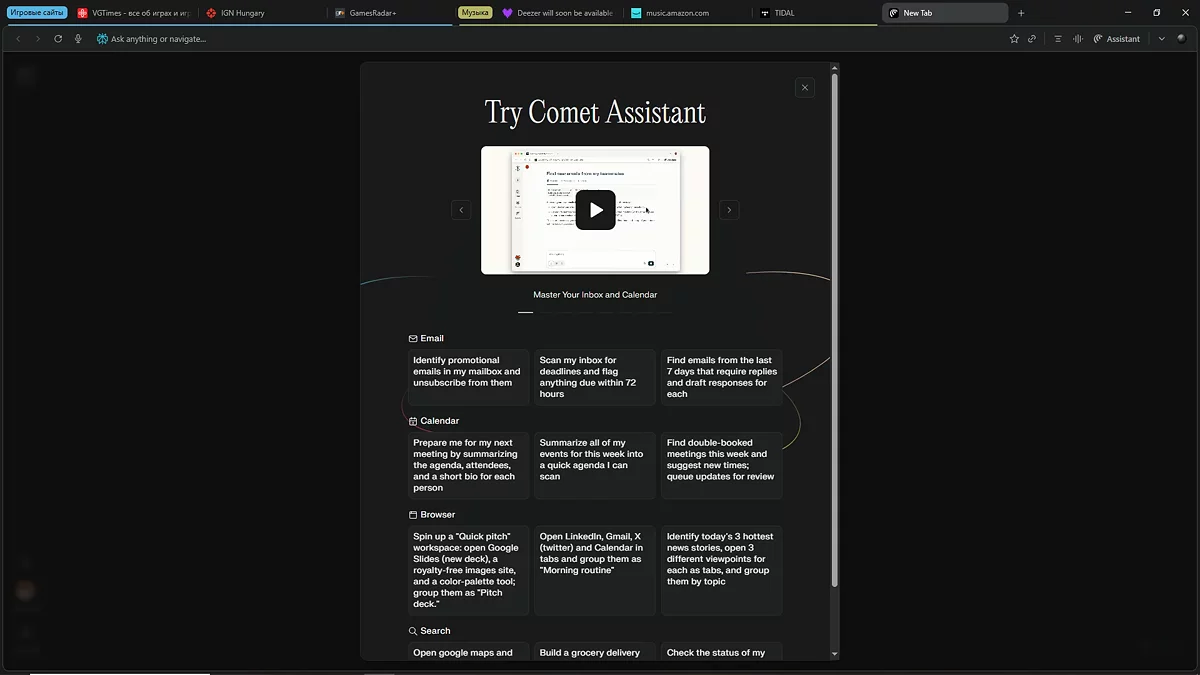The height and width of the screenshot is (675, 1200).
Task: Close the Try Comet Assistant dialog
Action: 805,88
